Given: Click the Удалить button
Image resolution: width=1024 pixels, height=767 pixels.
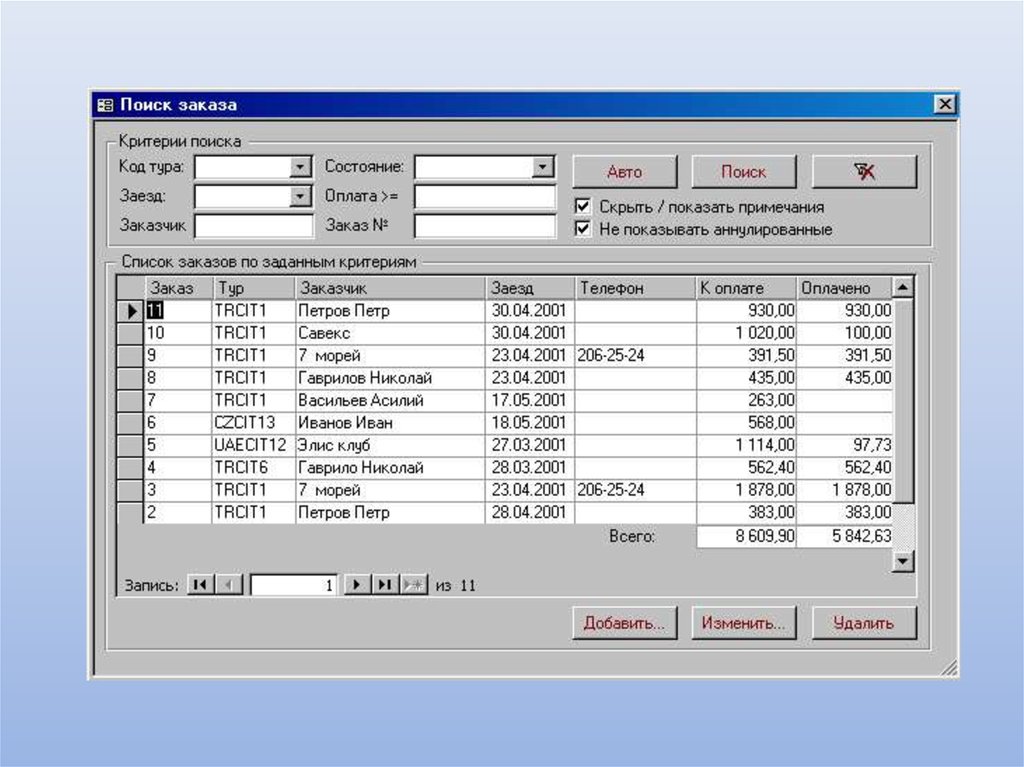Looking at the screenshot, I should (x=864, y=623).
